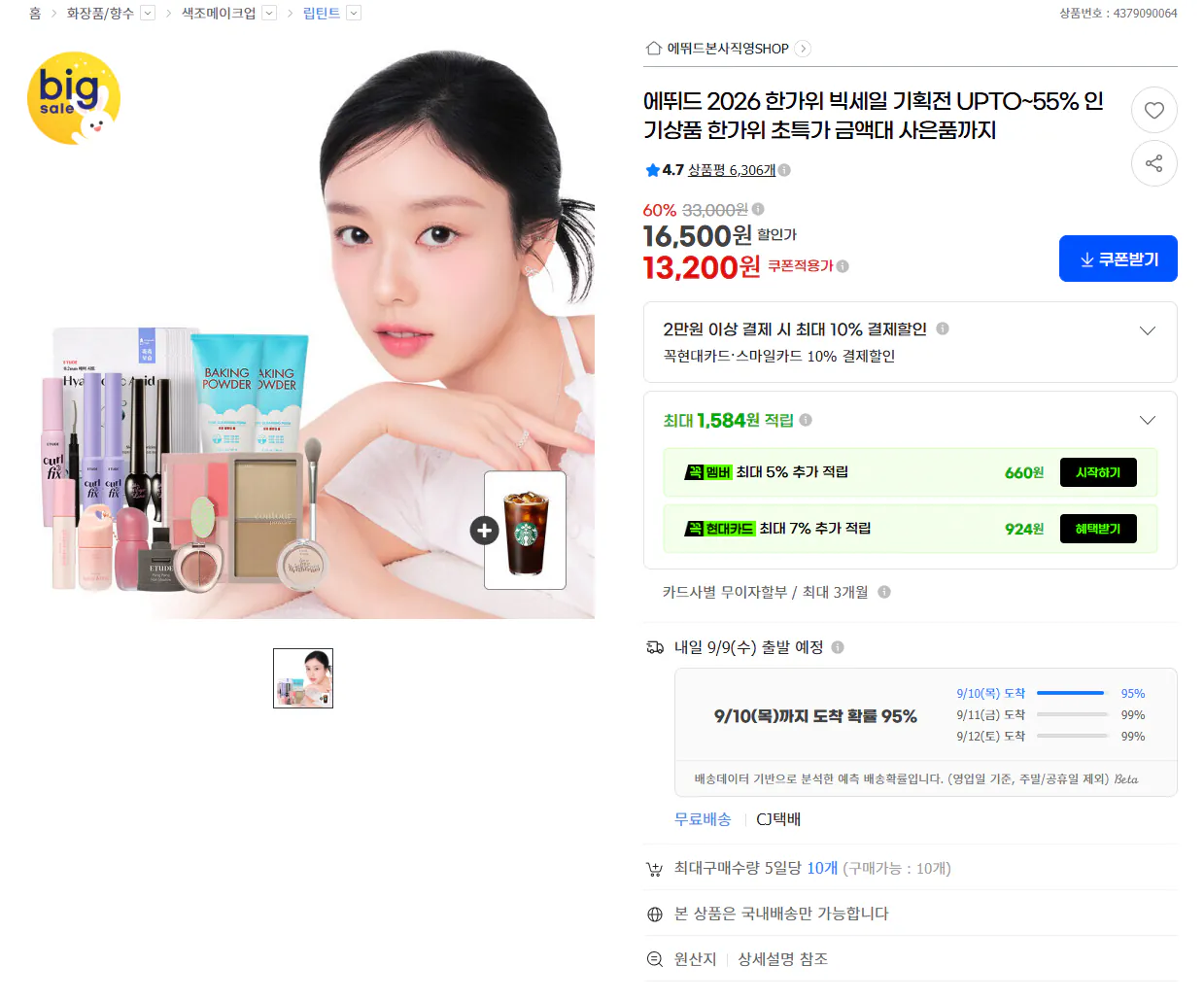Click info icon beside 33,000원 original price
This screenshot has width=1204, height=1001.
click(758, 209)
